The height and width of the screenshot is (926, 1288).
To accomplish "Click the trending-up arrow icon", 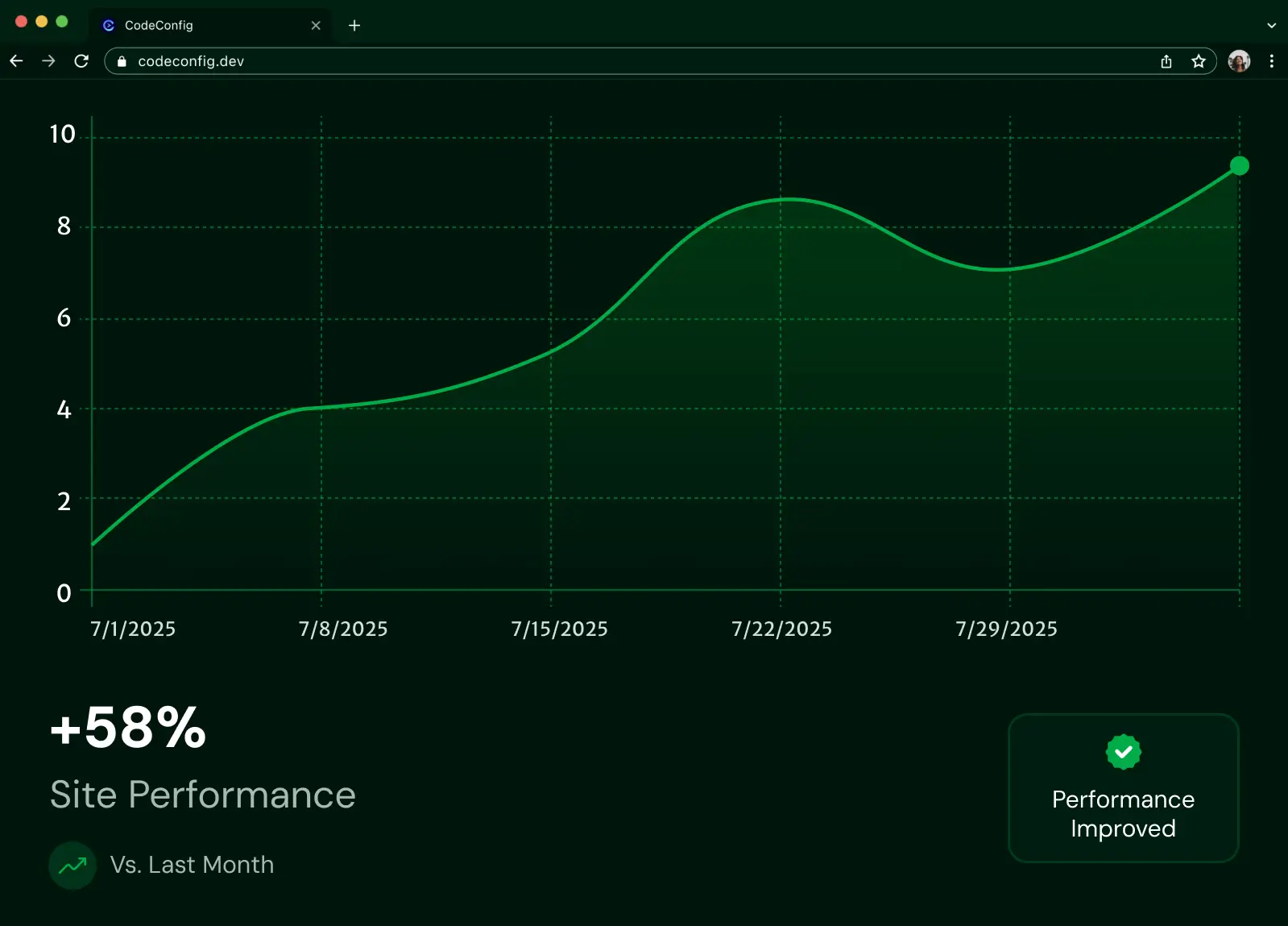I will point(72,866).
